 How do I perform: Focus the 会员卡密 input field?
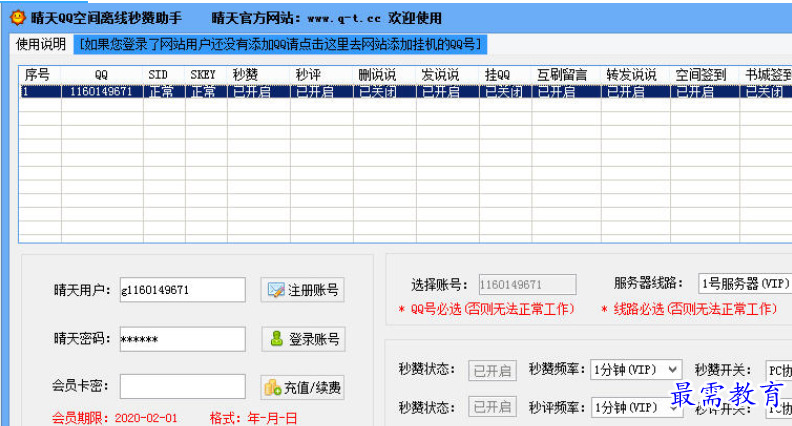click(183, 387)
